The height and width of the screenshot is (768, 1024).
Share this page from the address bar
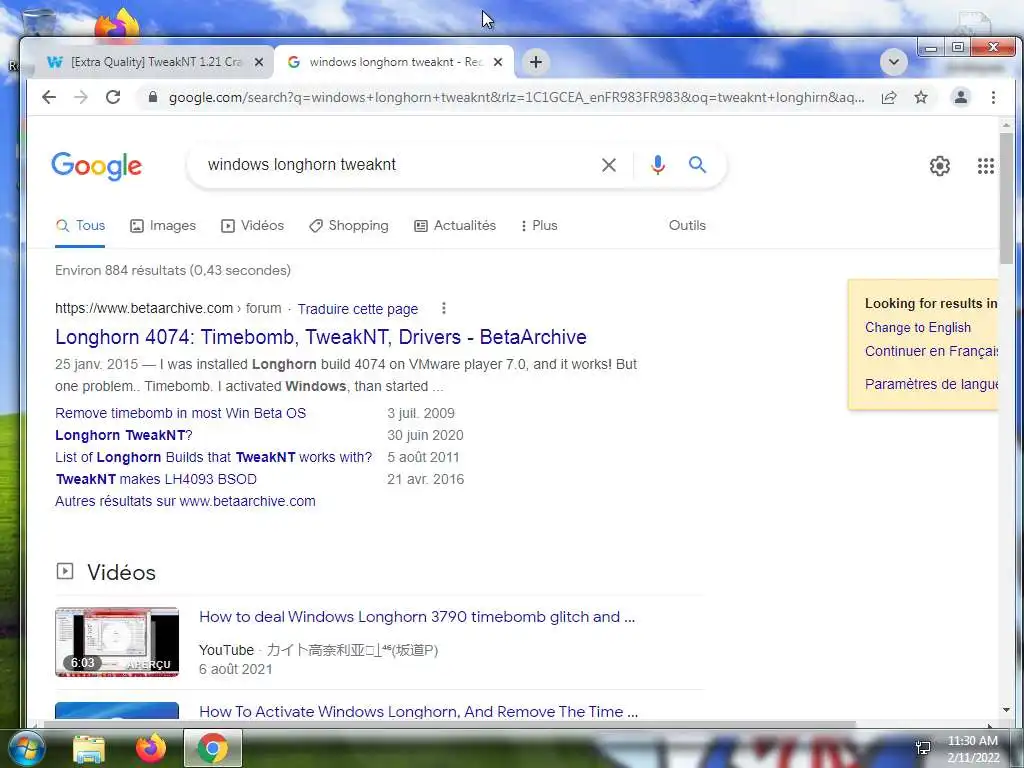click(889, 97)
